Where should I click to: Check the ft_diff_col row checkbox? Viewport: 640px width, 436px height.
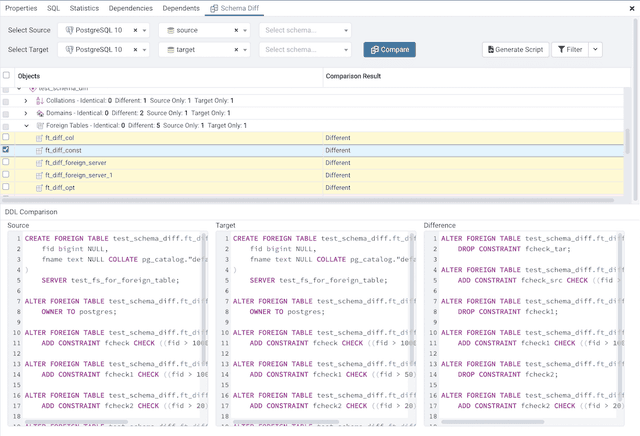[6, 137]
